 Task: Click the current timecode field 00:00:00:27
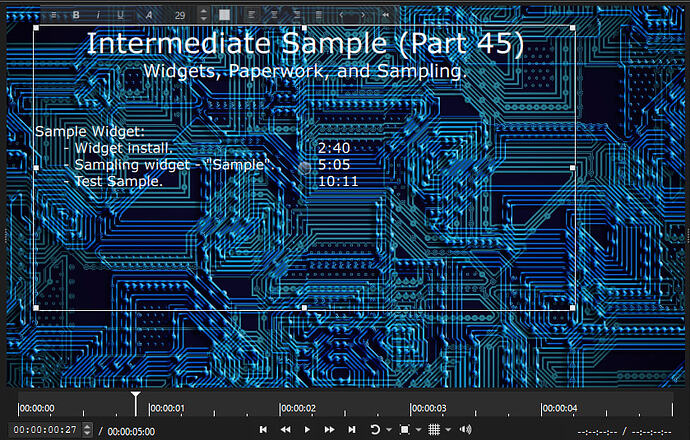click(45, 430)
